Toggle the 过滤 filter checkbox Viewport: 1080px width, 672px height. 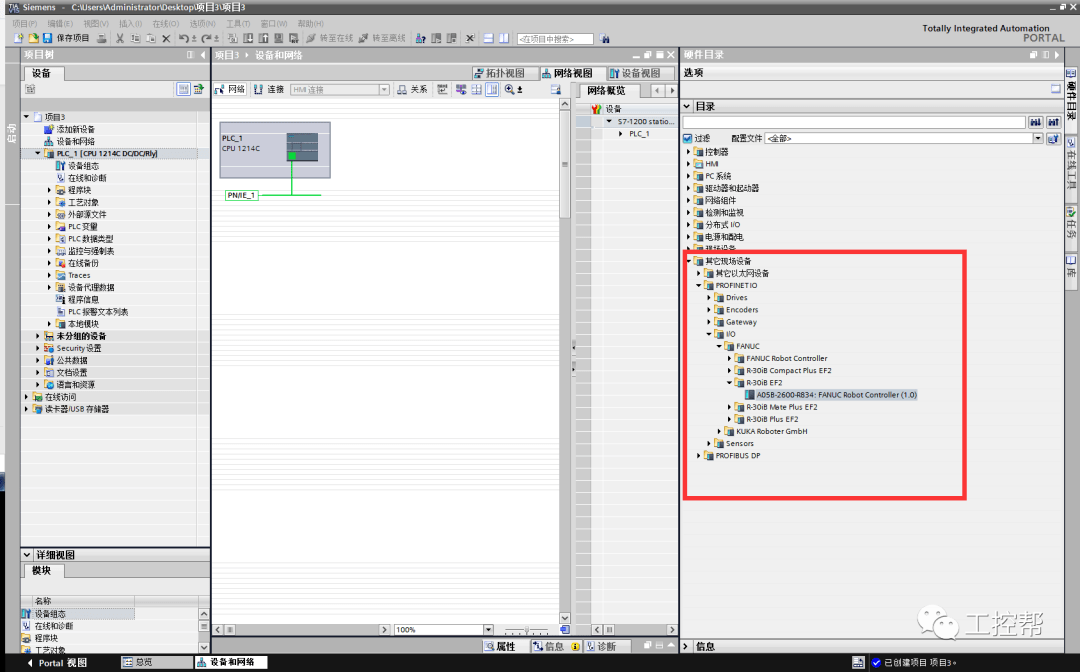click(x=687, y=138)
